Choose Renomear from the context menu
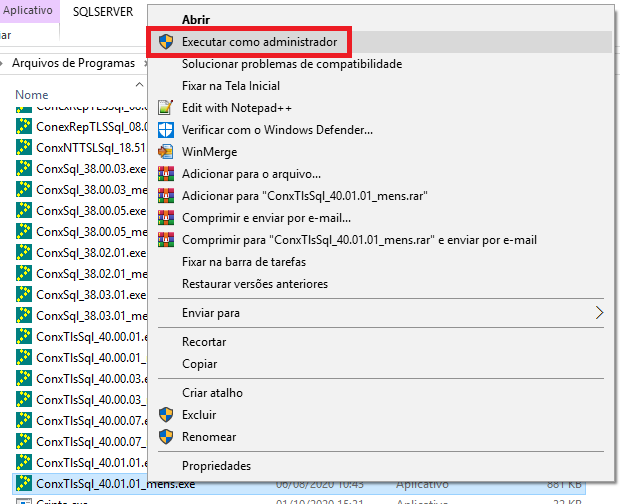The height and width of the screenshot is (504, 620). (209, 437)
